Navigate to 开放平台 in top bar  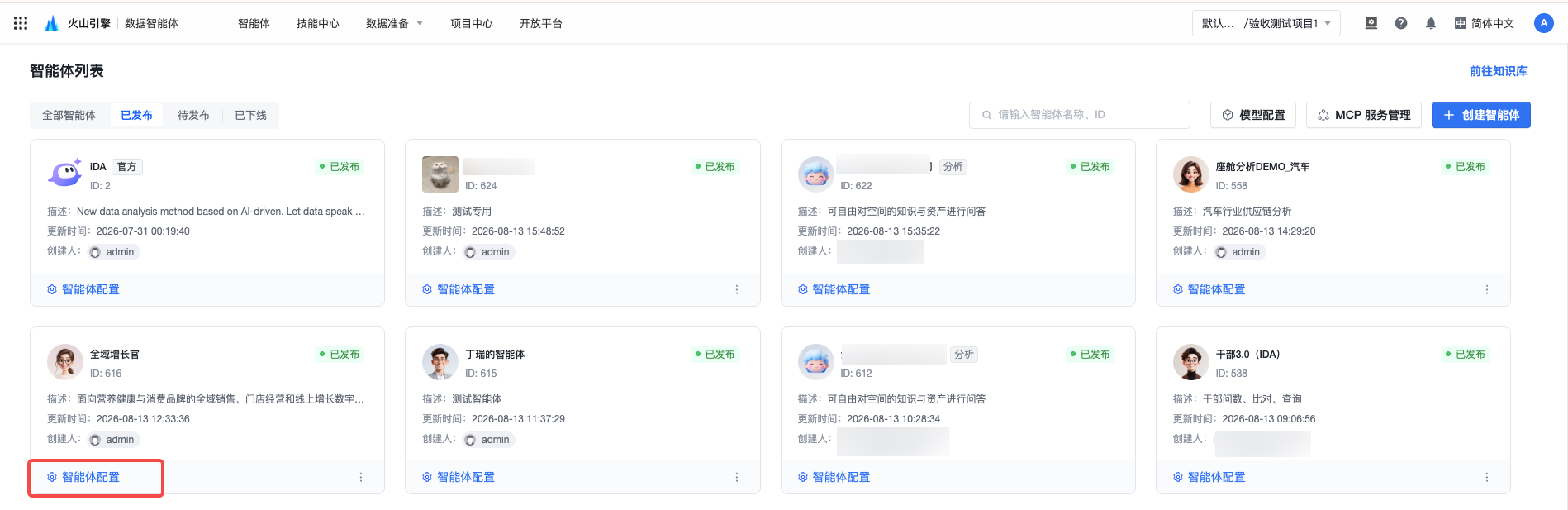click(541, 23)
